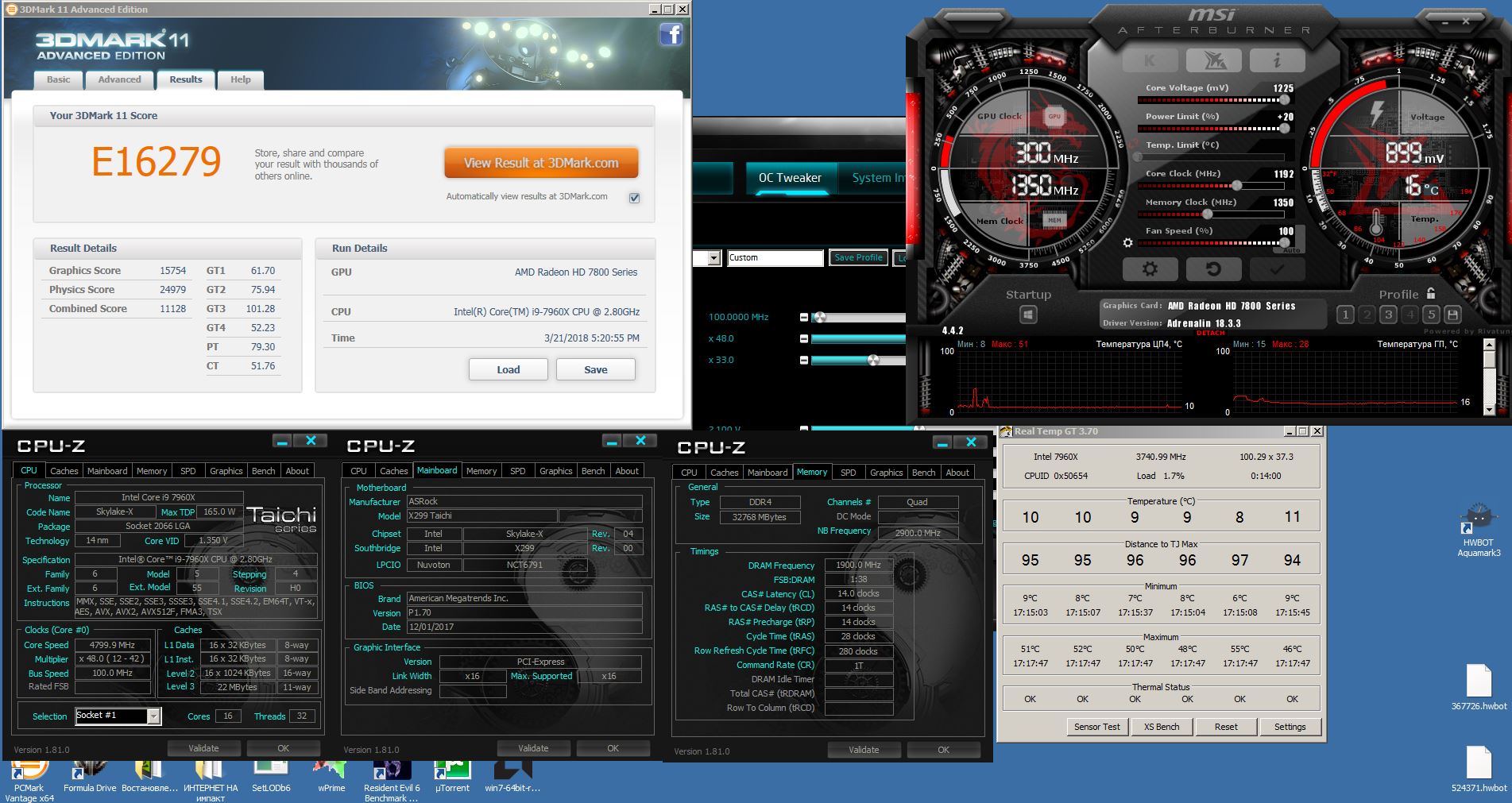The width and height of the screenshot is (1512, 803).
Task: Click OK in the Memory CPU-Z window
Action: (943, 750)
